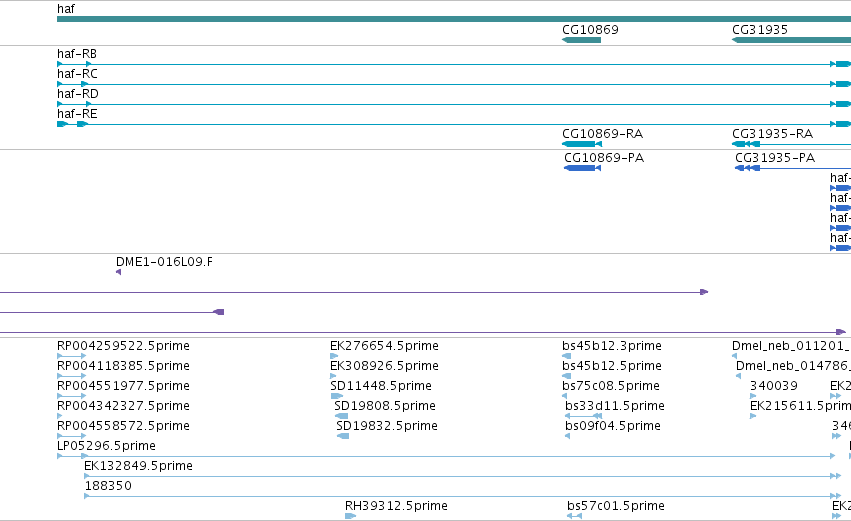Image resolution: width=851 pixels, height=521 pixels.
Task: Select RP004558572.5prime EST label
Action: [x=123, y=426]
